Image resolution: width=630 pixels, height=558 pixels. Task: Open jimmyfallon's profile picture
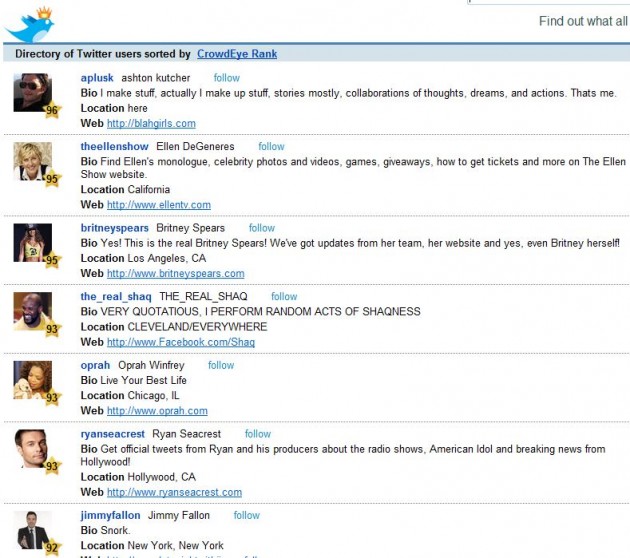33,530
